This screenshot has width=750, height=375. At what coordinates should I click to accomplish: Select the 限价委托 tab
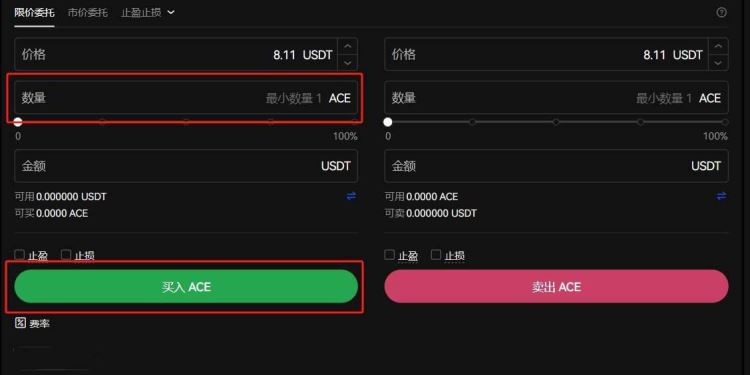[34, 13]
